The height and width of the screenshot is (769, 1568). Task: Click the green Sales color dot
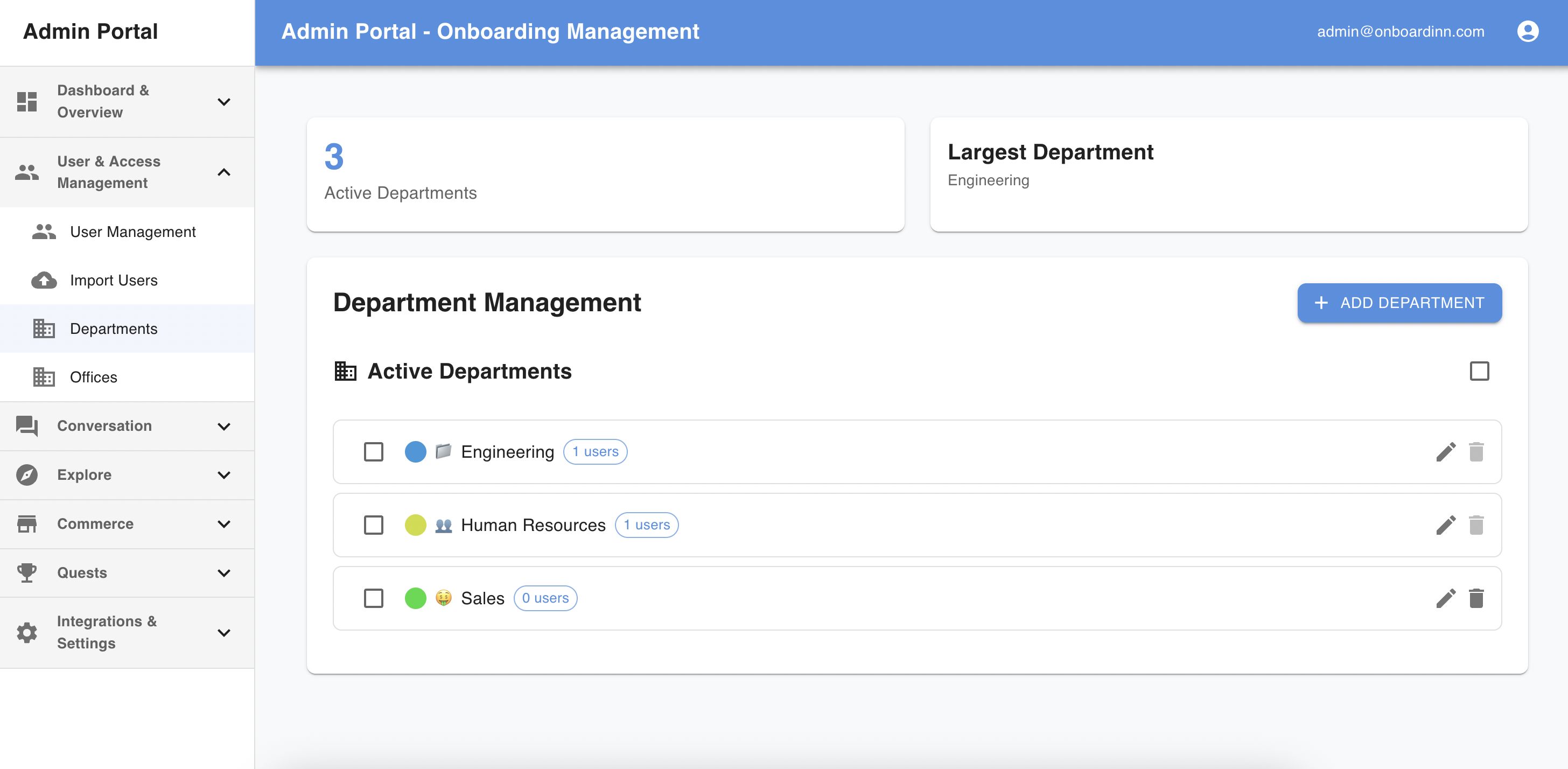415,598
